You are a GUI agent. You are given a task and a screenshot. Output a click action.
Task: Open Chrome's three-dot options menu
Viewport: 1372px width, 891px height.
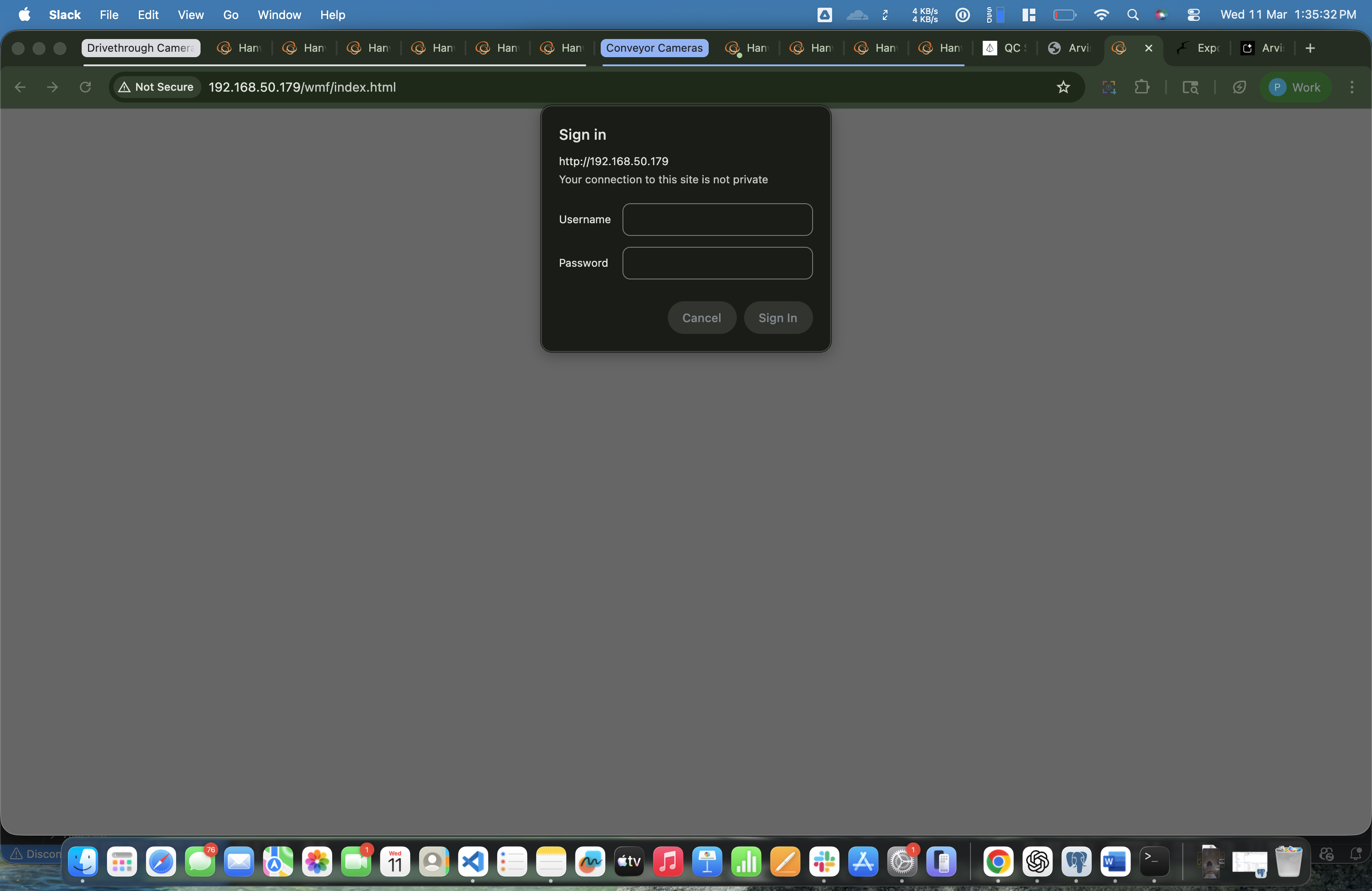click(1352, 88)
